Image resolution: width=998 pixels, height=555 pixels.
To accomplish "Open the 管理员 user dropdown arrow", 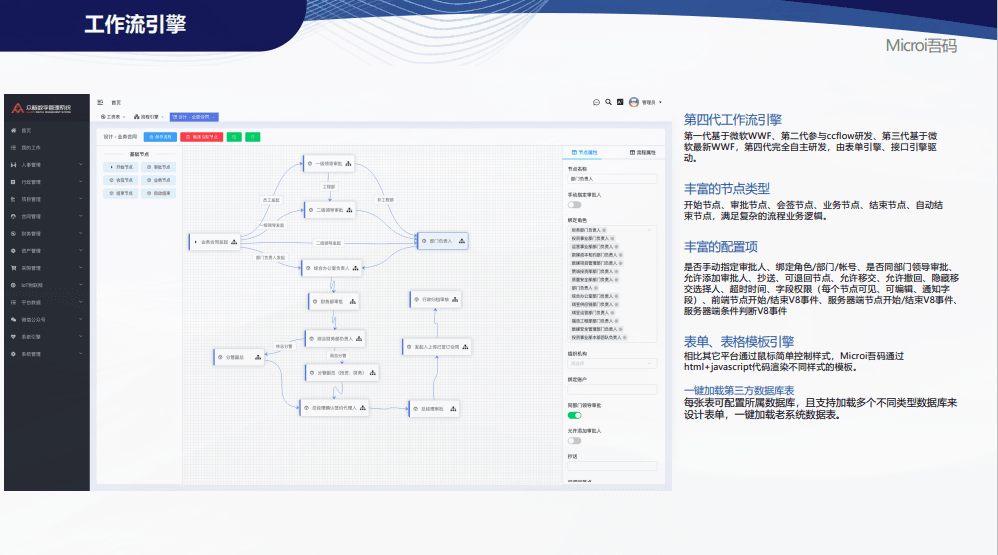I will [661, 102].
